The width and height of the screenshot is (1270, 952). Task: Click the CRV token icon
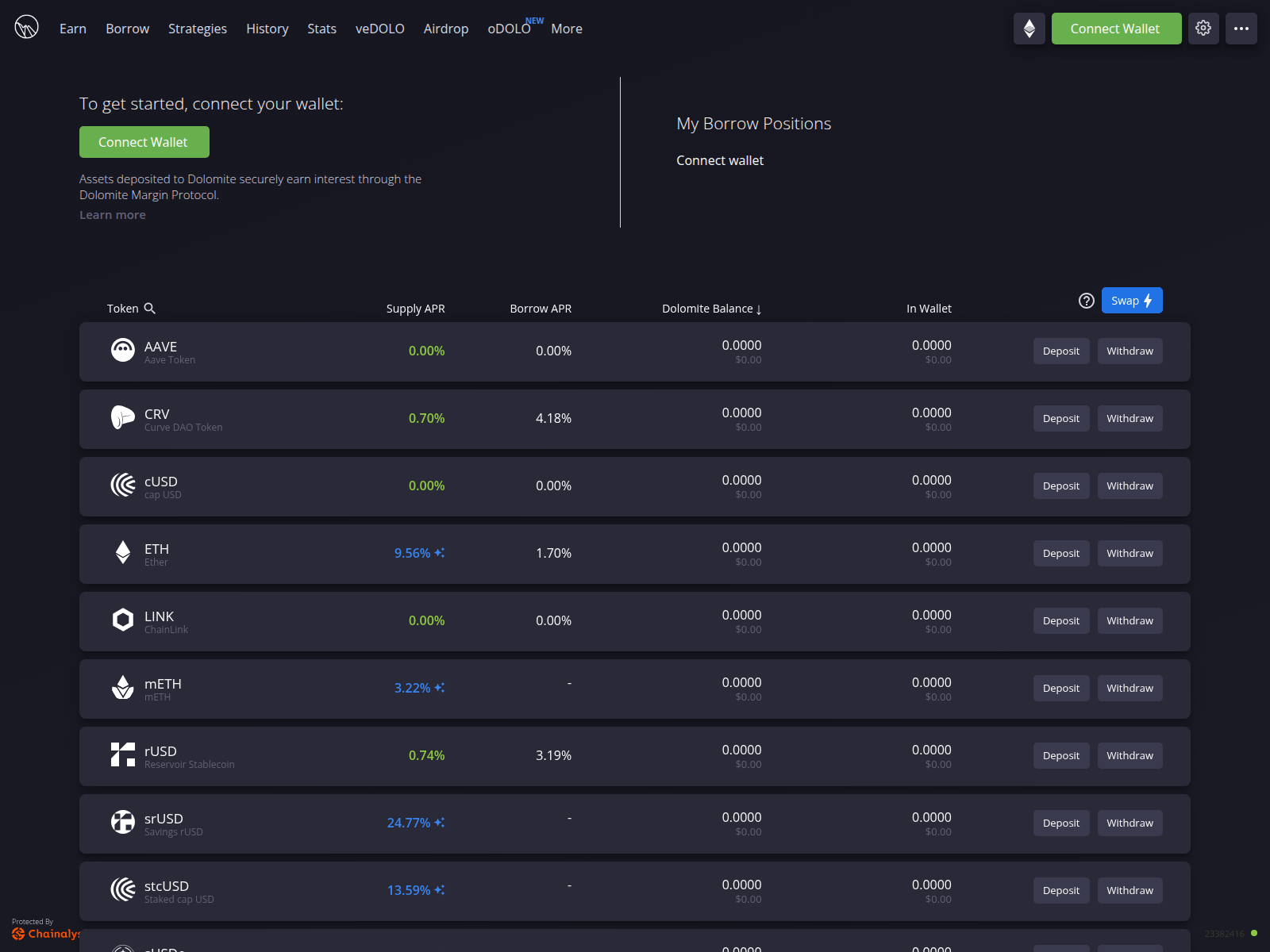(x=123, y=417)
